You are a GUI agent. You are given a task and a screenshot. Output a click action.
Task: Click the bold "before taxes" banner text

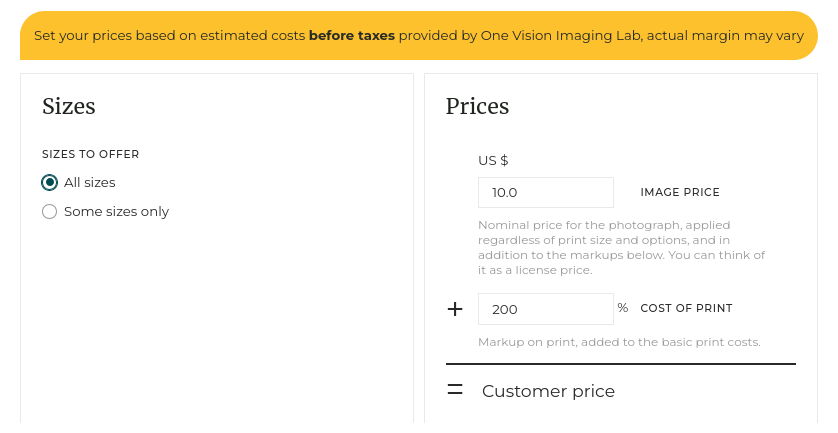coord(352,35)
